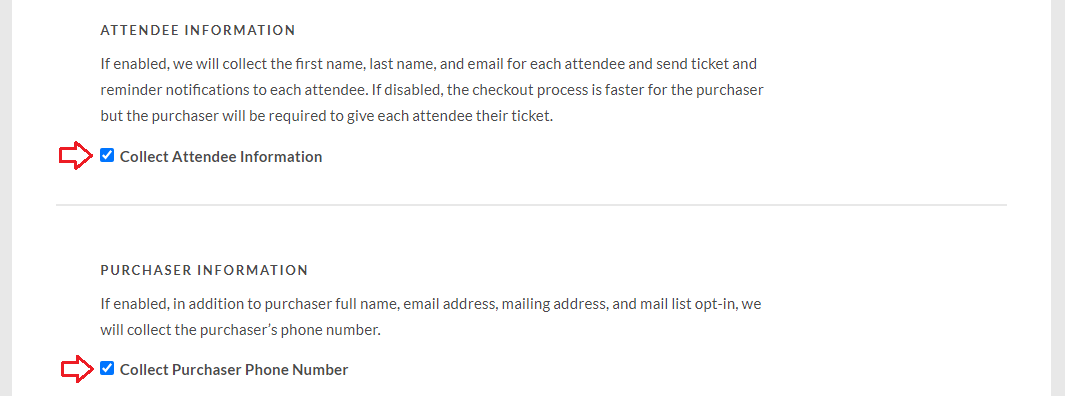Click the line starting 'If enabled, we will collect'
Viewport: 1065px width, 396px height.
pyautogui.click(x=429, y=65)
